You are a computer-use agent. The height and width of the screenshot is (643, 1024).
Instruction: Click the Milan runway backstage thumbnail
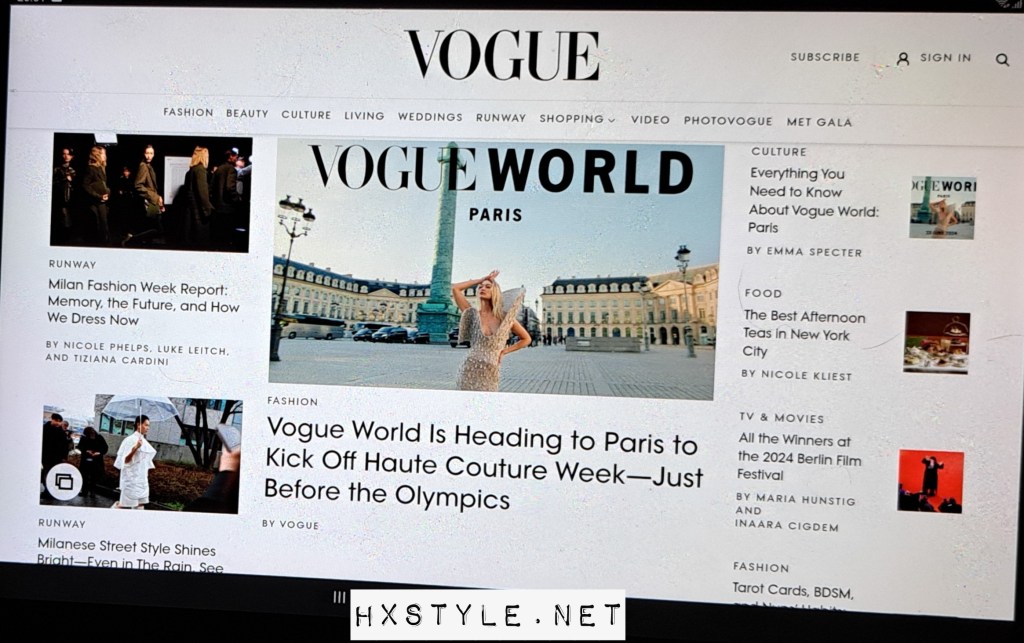pos(151,192)
